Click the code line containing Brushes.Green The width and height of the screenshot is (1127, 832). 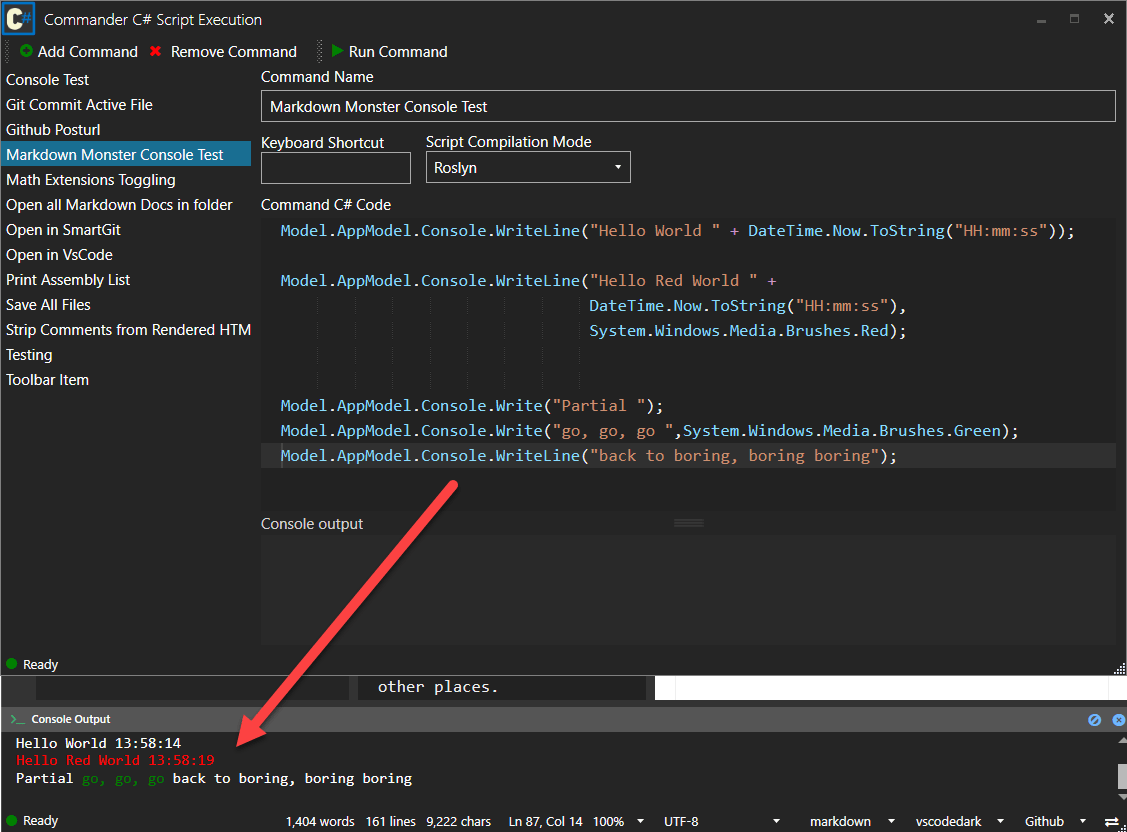649,431
